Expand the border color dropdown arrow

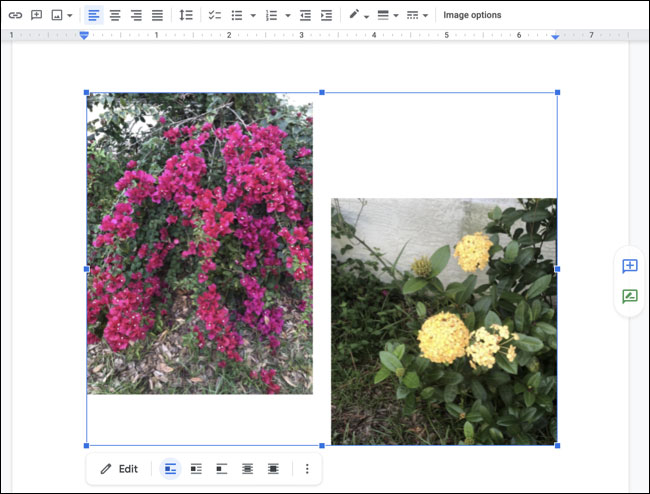tap(366, 16)
